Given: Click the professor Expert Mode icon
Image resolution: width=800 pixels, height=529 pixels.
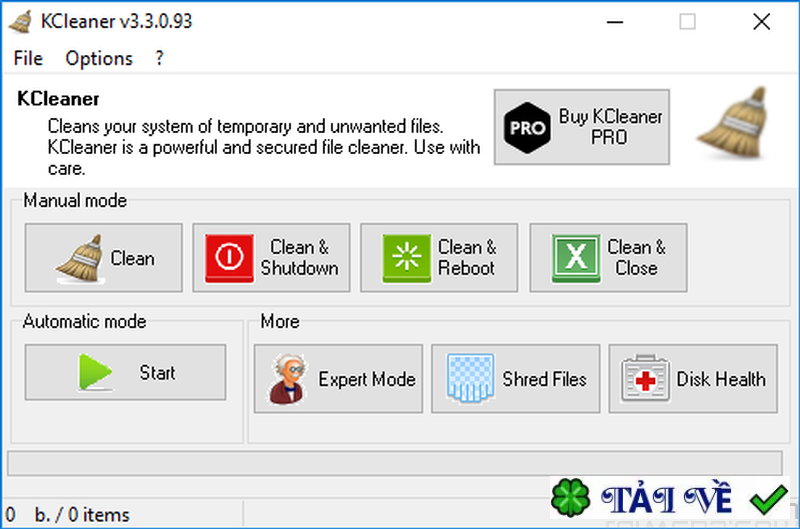Looking at the screenshot, I should click(288, 379).
